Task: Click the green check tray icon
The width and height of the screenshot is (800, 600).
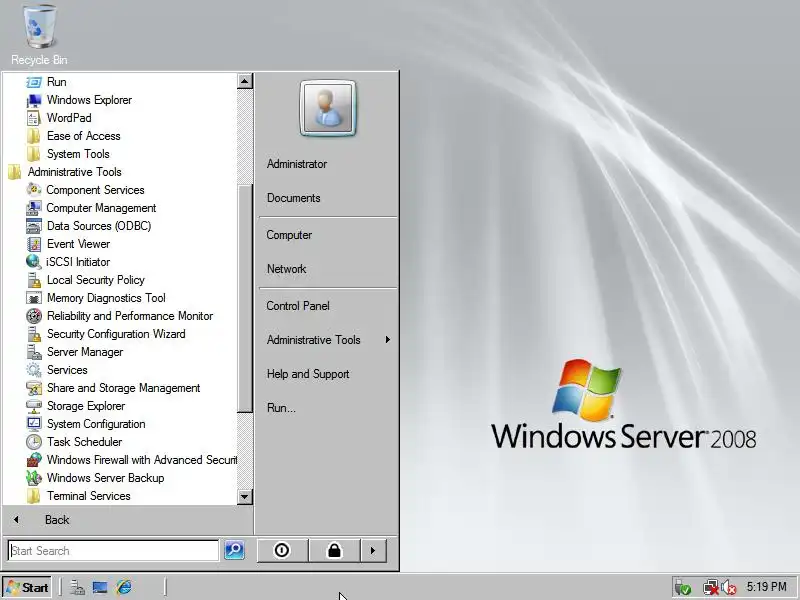Action: 683,588
